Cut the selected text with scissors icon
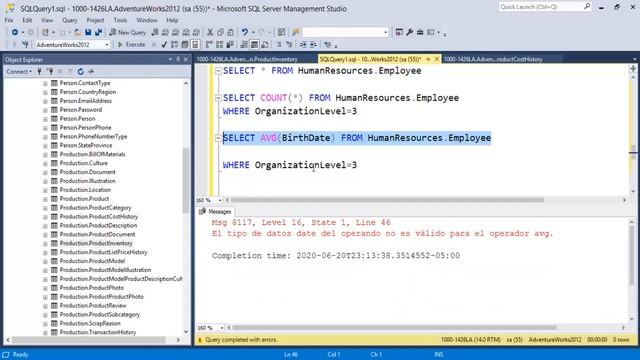This screenshot has width=640, height=360. [210, 32]
